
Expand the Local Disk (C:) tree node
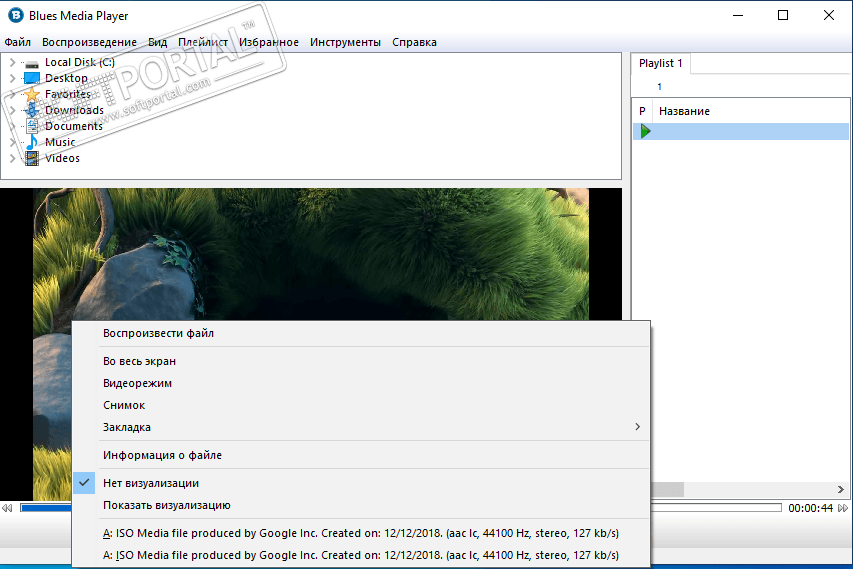13,63
